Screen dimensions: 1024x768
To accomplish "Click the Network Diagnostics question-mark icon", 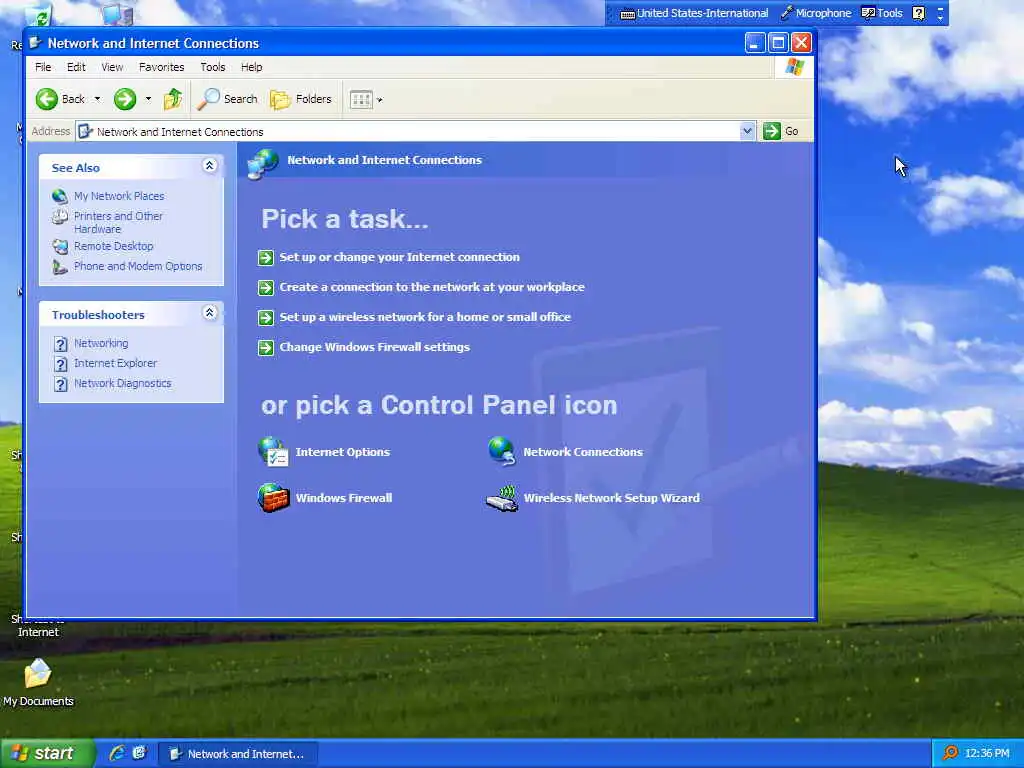I will pyautogui.click(x=61, y=384).
